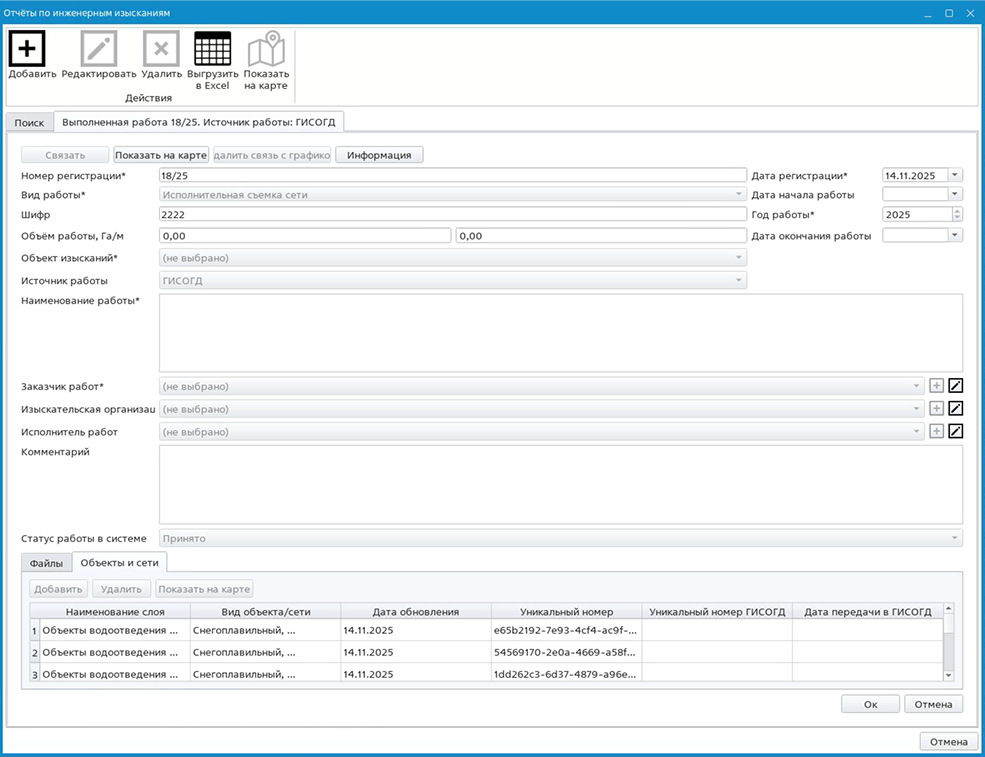Adjust the Год работы spinner arrows

pyautogui.click(x=957, y=214)
